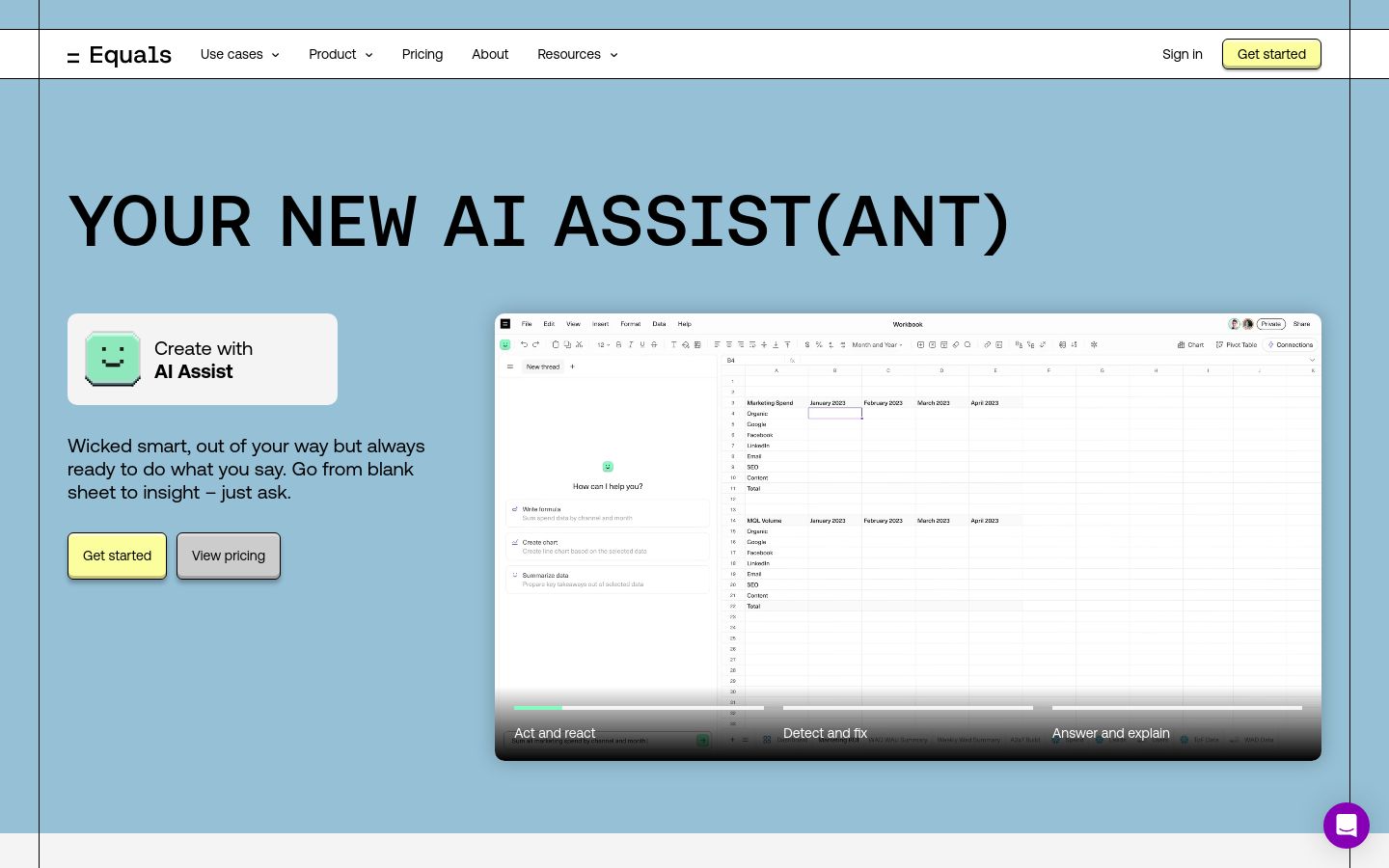The width and height of the screenshot is (1389, 868).
Task: Click the yellow Get started button in the hero section
Action: point(117,556)
